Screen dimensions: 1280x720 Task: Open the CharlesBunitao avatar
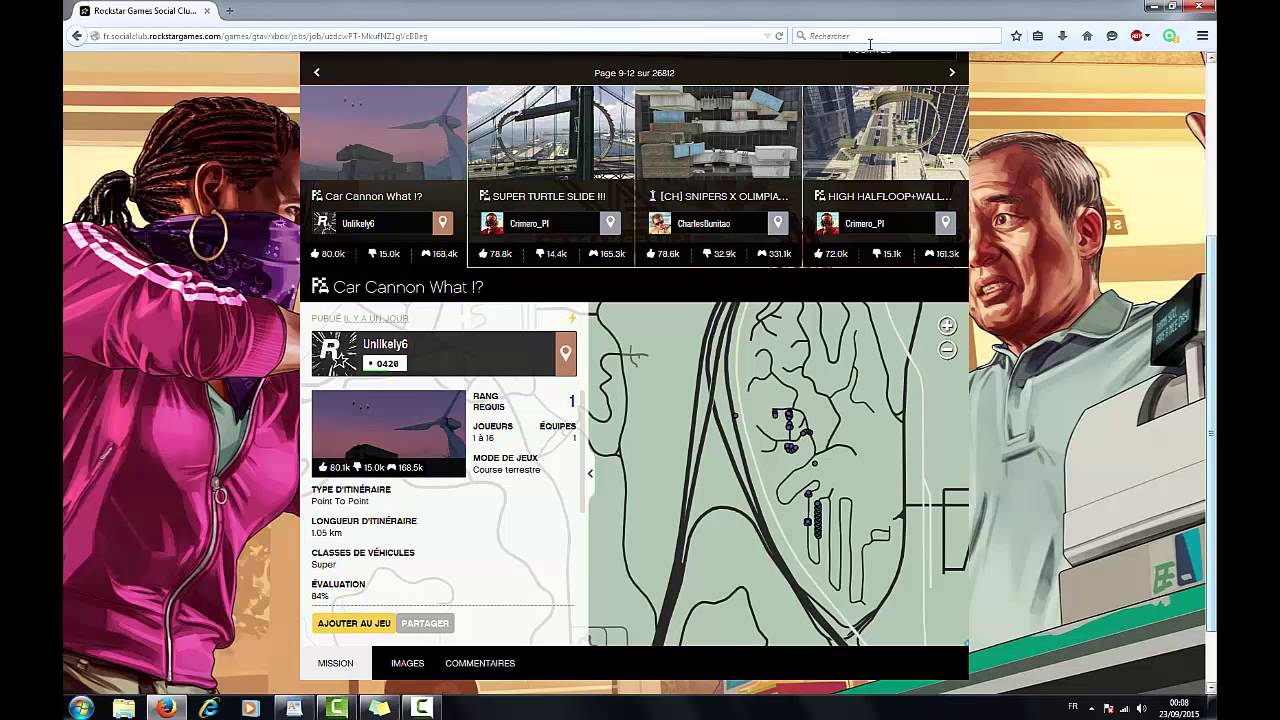coord(659,223)
